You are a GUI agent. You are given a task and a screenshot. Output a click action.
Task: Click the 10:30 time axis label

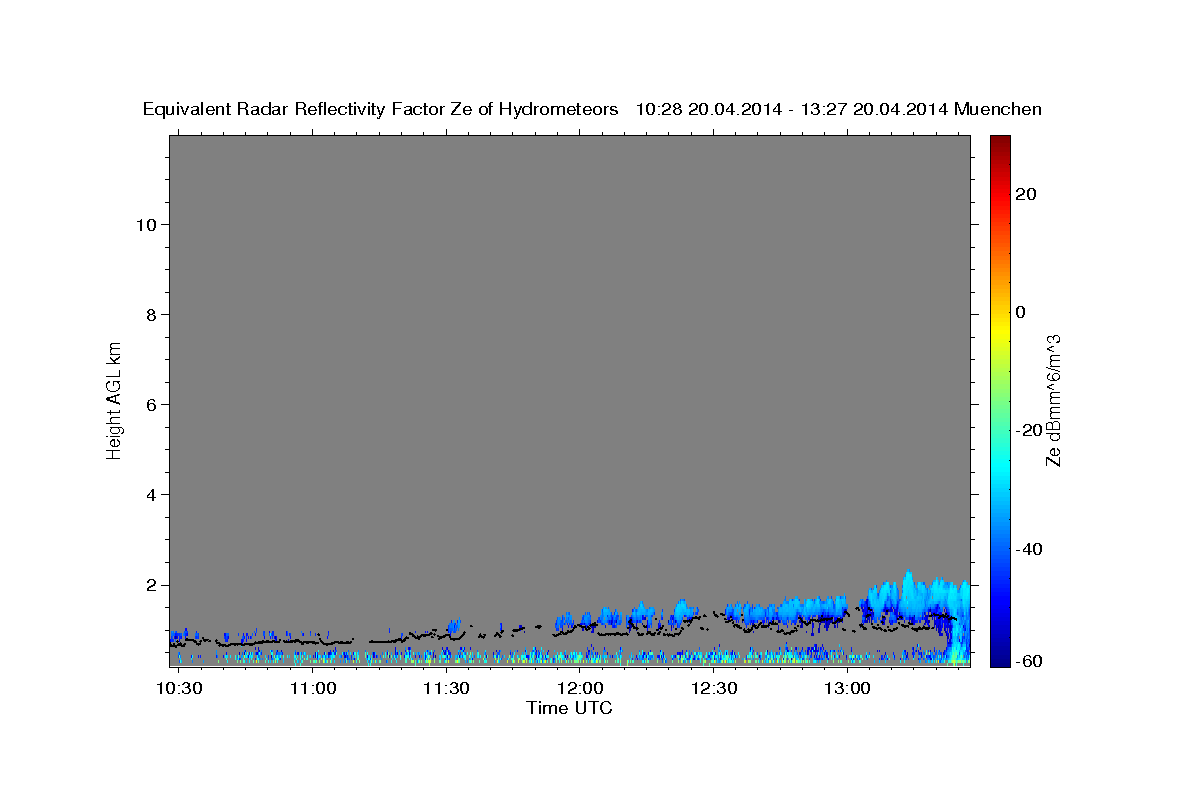[x=180, y=688]
